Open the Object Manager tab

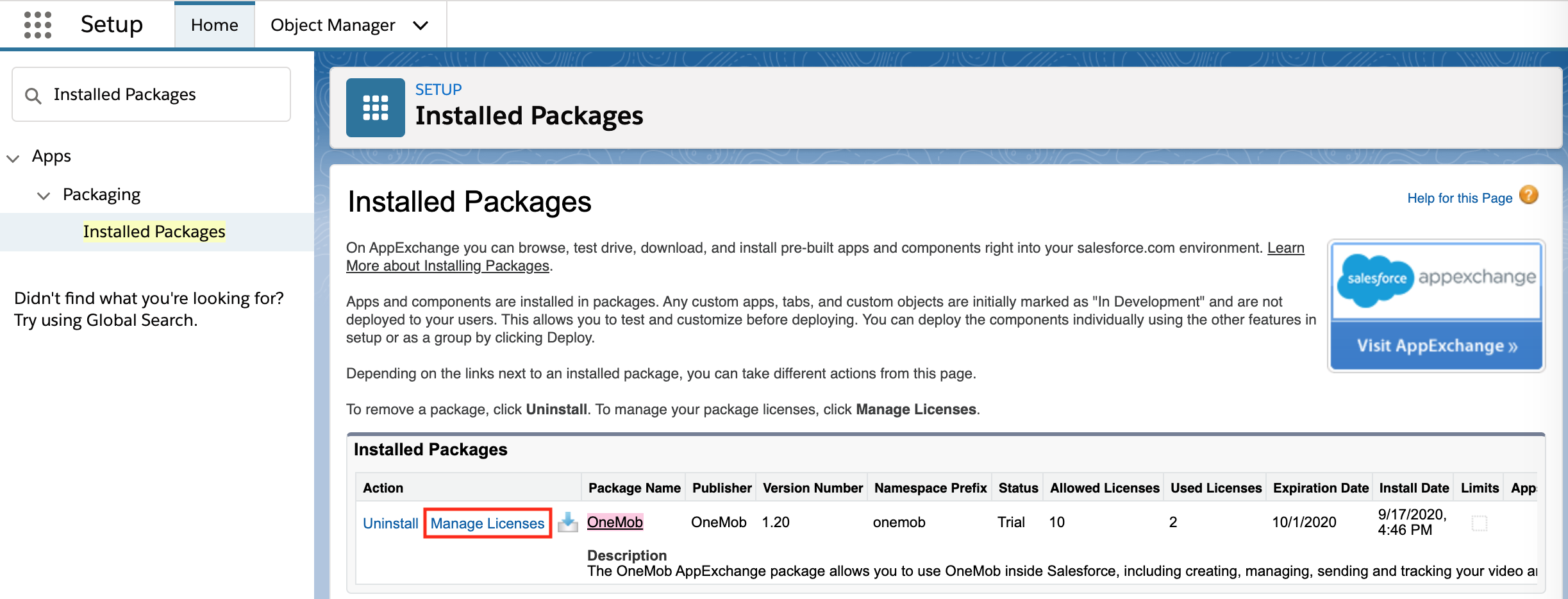(333, 25)
